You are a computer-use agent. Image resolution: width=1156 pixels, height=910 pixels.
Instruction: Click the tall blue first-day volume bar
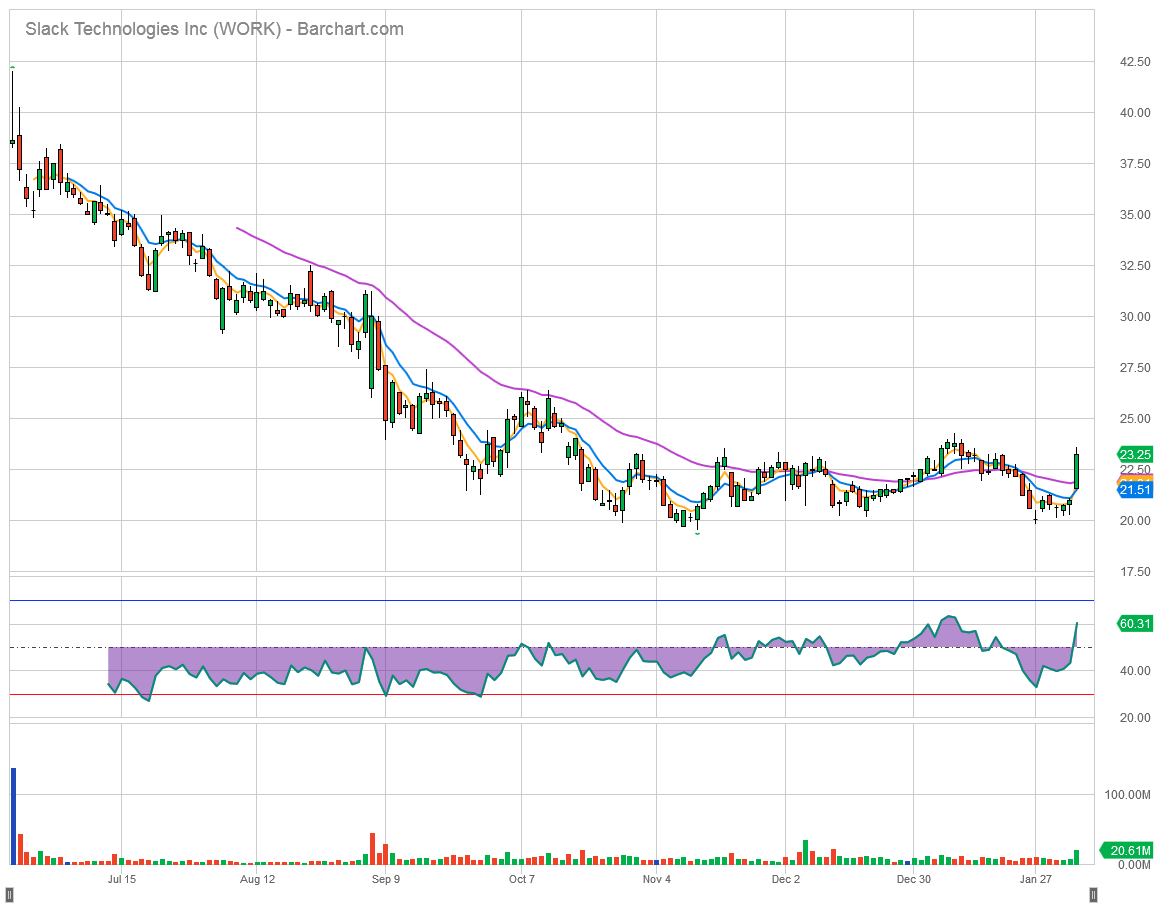pyautogui.click(x=13, y=816)
